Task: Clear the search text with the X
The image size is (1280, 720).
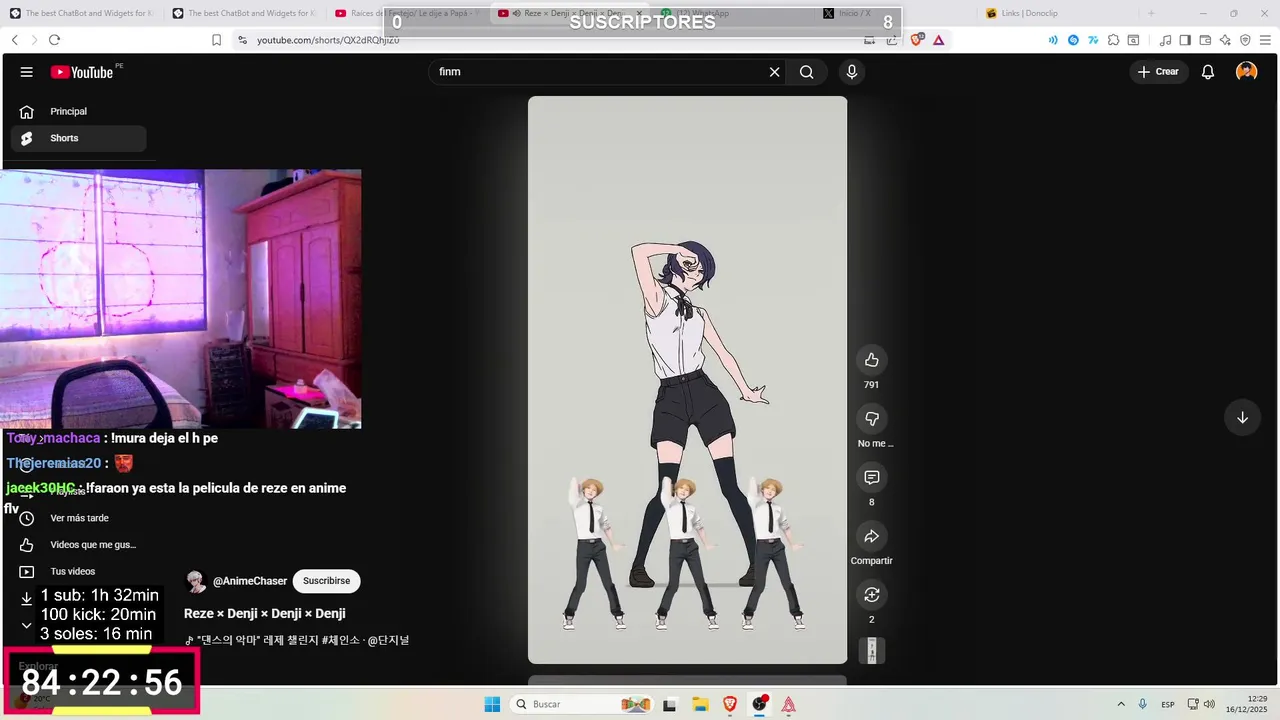Action: (774, 72)
